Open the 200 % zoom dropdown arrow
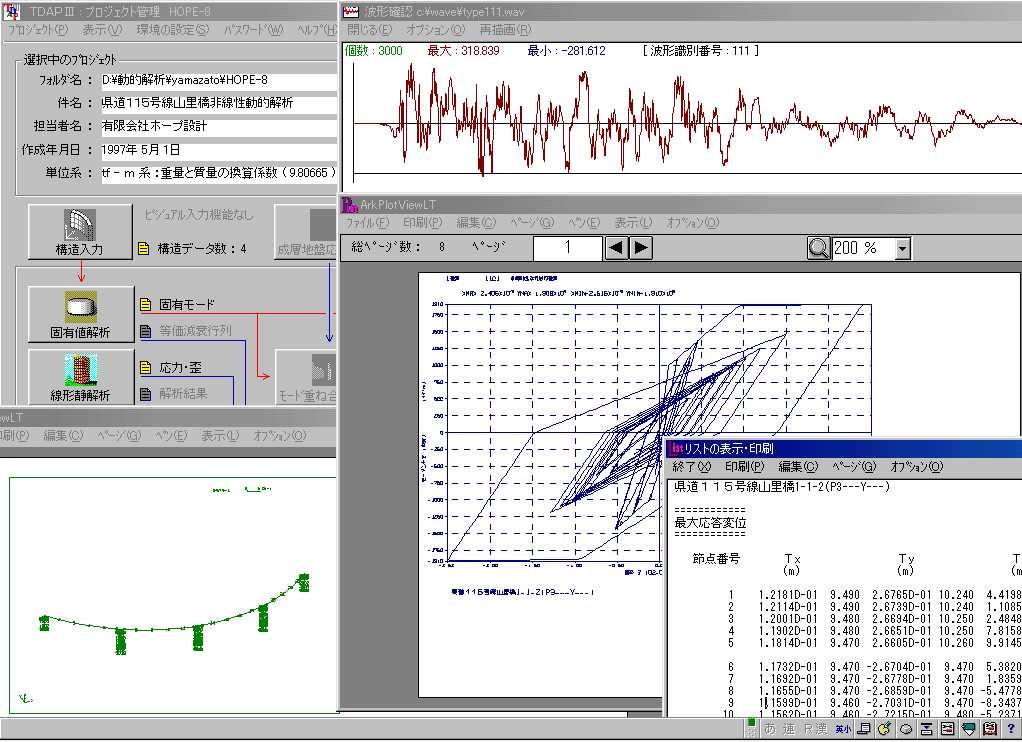The height and width of the screenshot is (742, 1022). pos(903,248)
